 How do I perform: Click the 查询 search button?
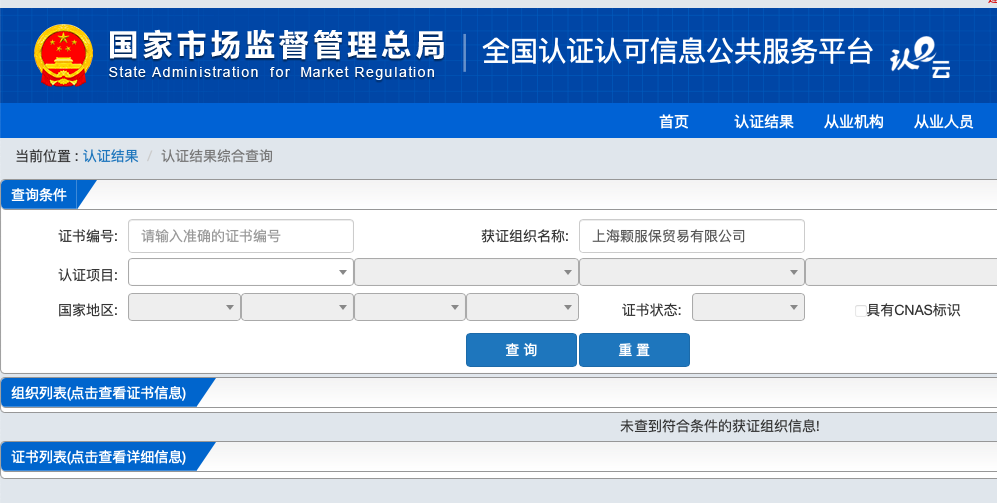pyautogui.click(x=521, y=350)
